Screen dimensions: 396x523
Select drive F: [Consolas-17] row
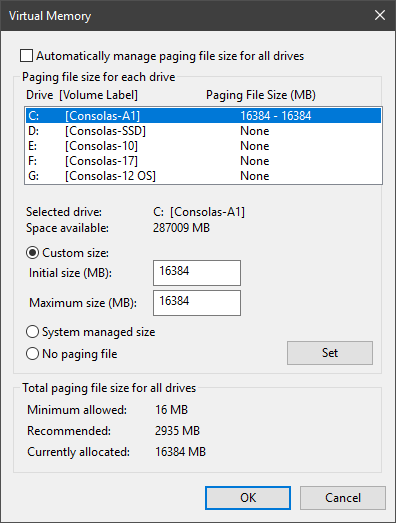tap(203, 161)
